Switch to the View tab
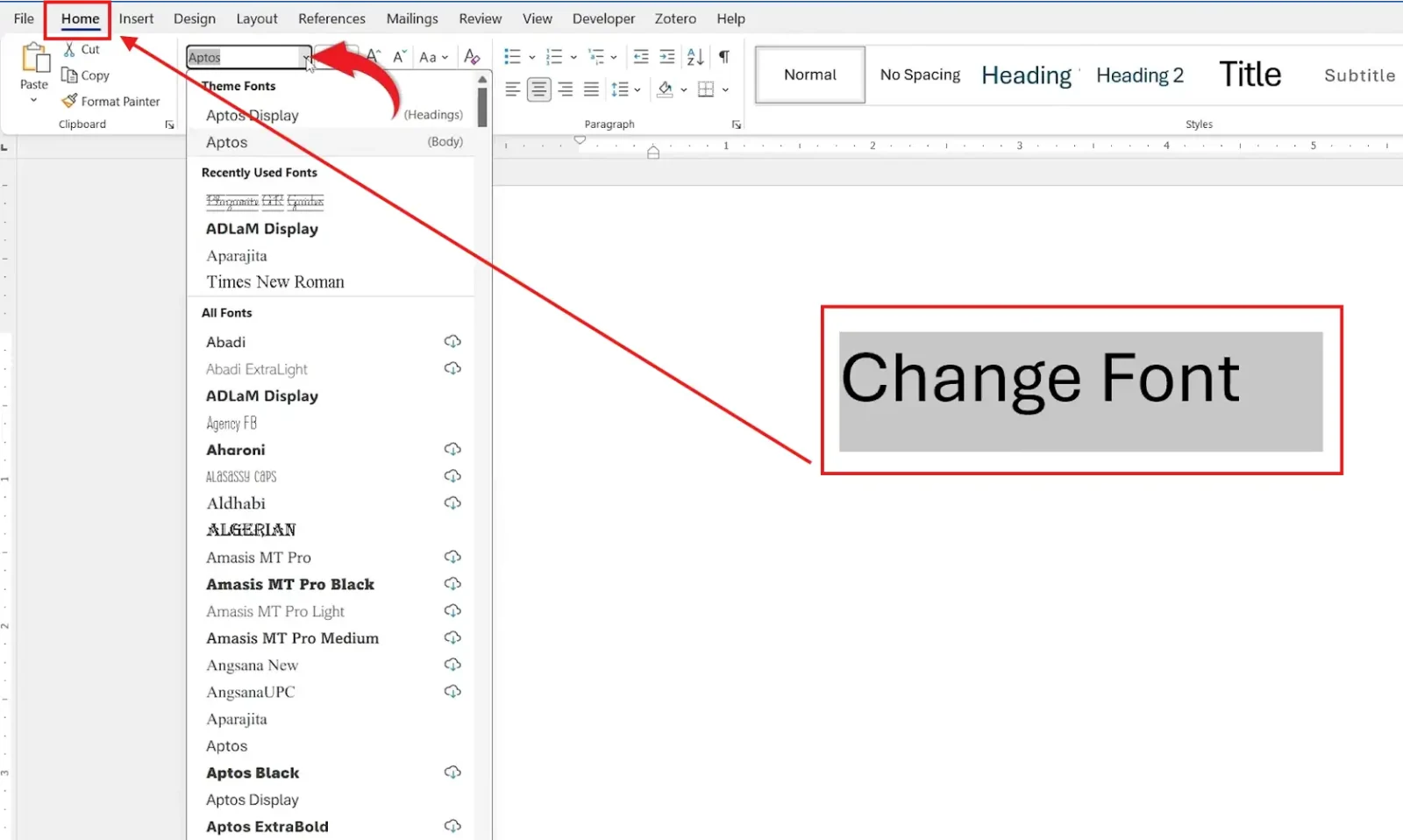Image resolution: width=1403 pixels, height=840 pixels. (538, 18)
